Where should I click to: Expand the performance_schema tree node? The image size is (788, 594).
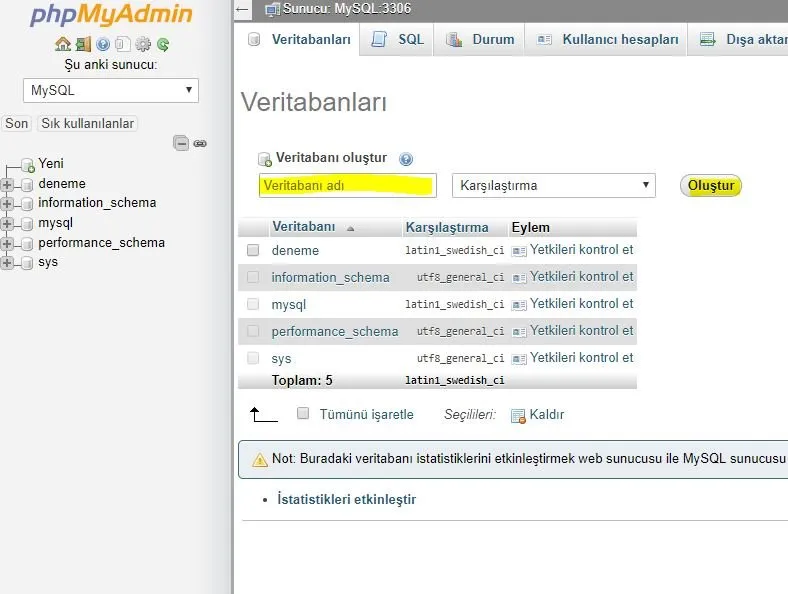click(x=7, y=243)
